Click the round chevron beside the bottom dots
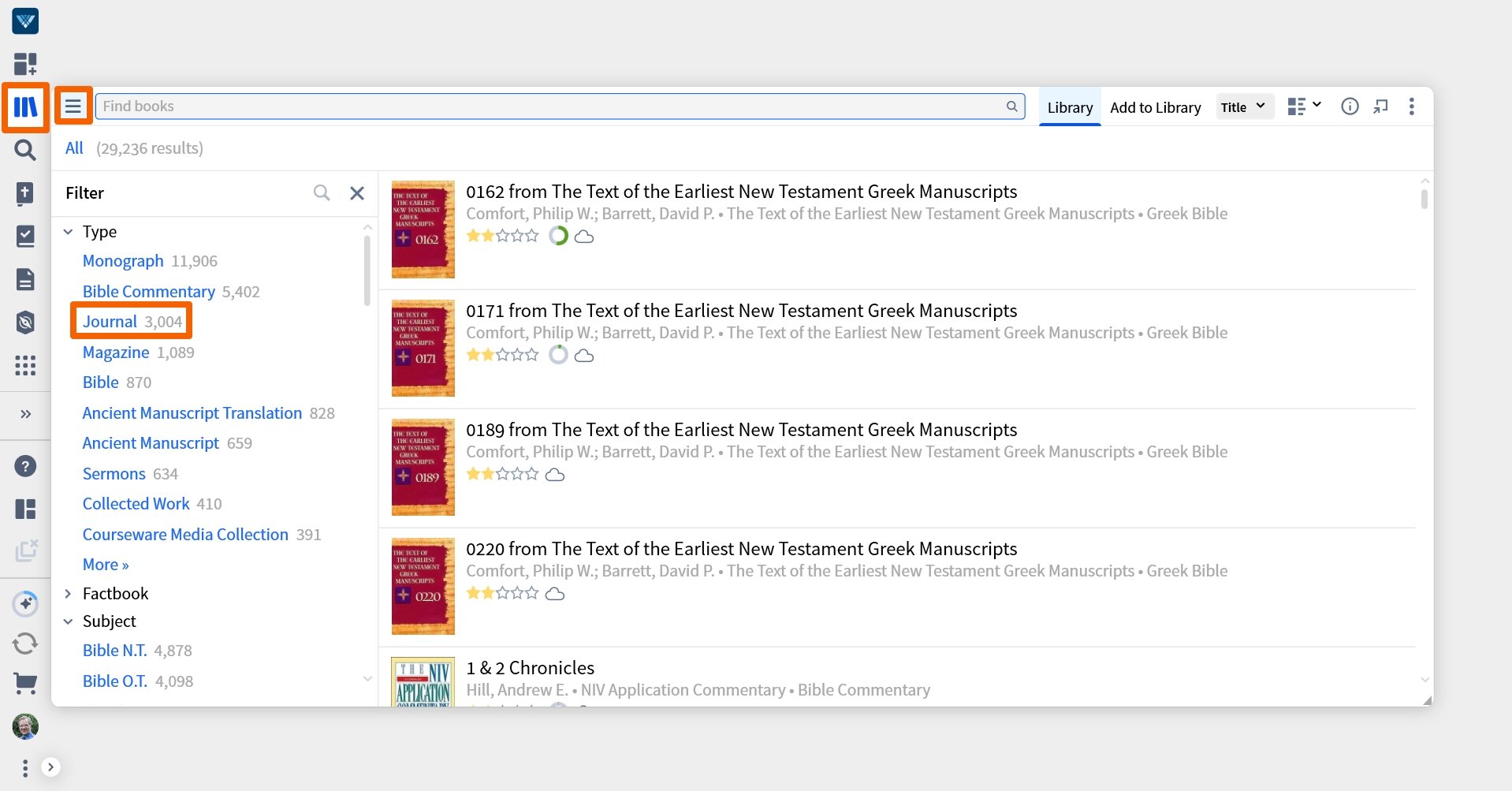This screenshot has width=1512, height=791. (x=50, y=767)
